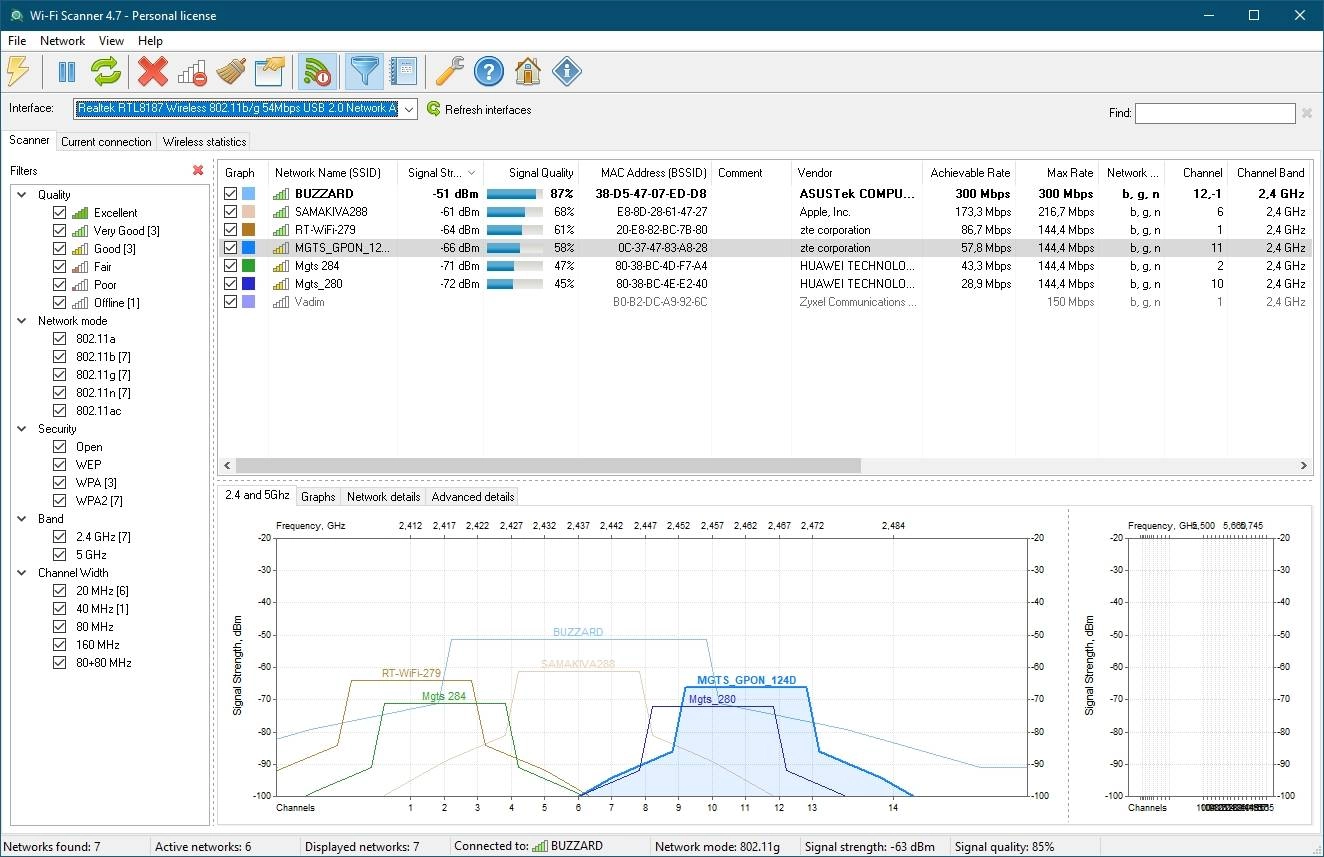Click the window with pointing hand icon
Screen dimensions: 1324x857
coord(269,71)
